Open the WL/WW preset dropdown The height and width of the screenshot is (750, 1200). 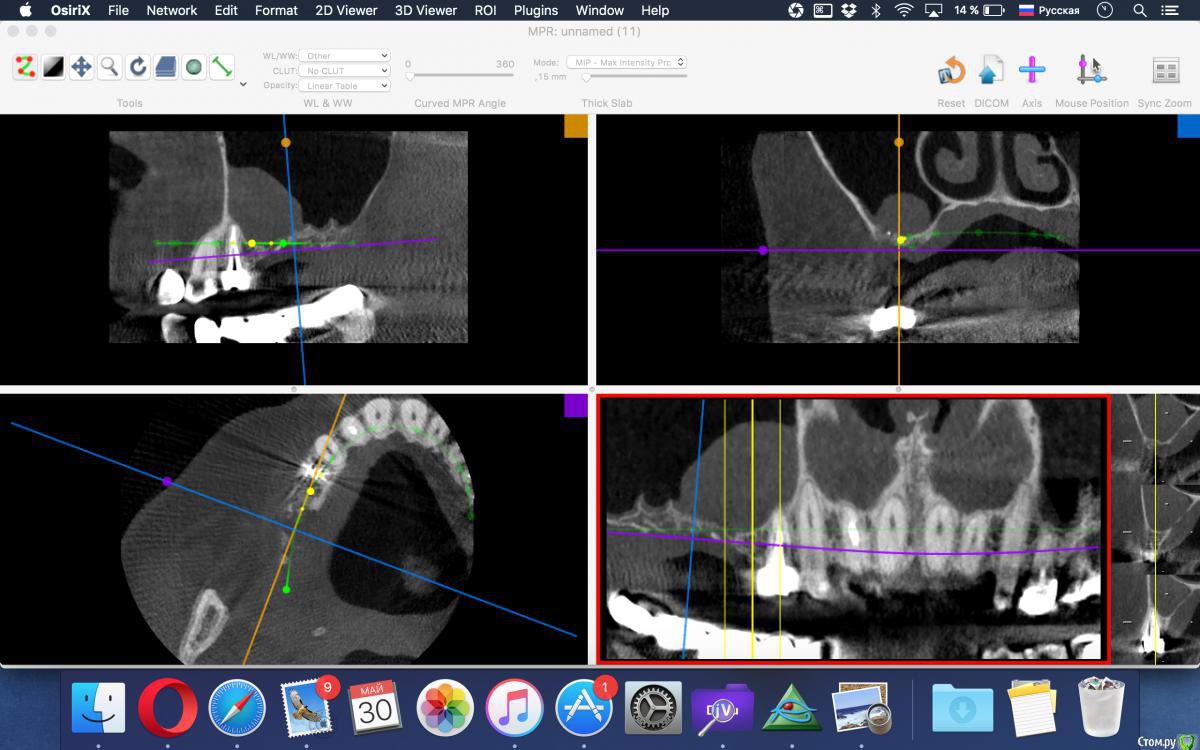coord(346,56)
